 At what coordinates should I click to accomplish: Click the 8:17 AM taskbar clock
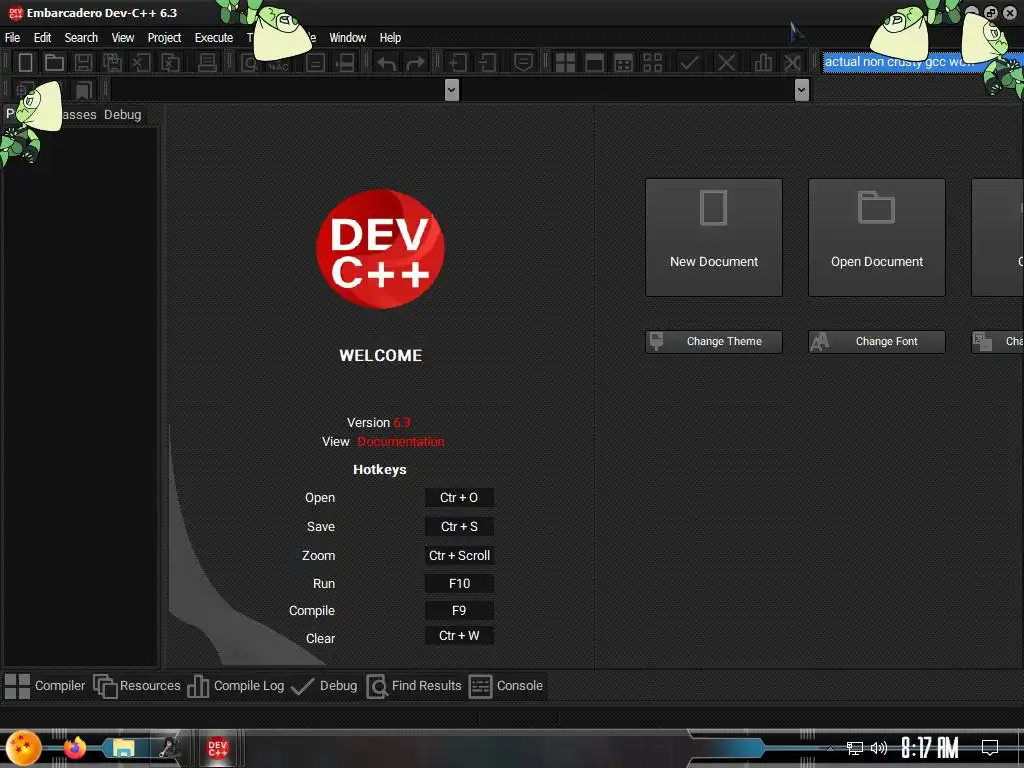(929, 748)
